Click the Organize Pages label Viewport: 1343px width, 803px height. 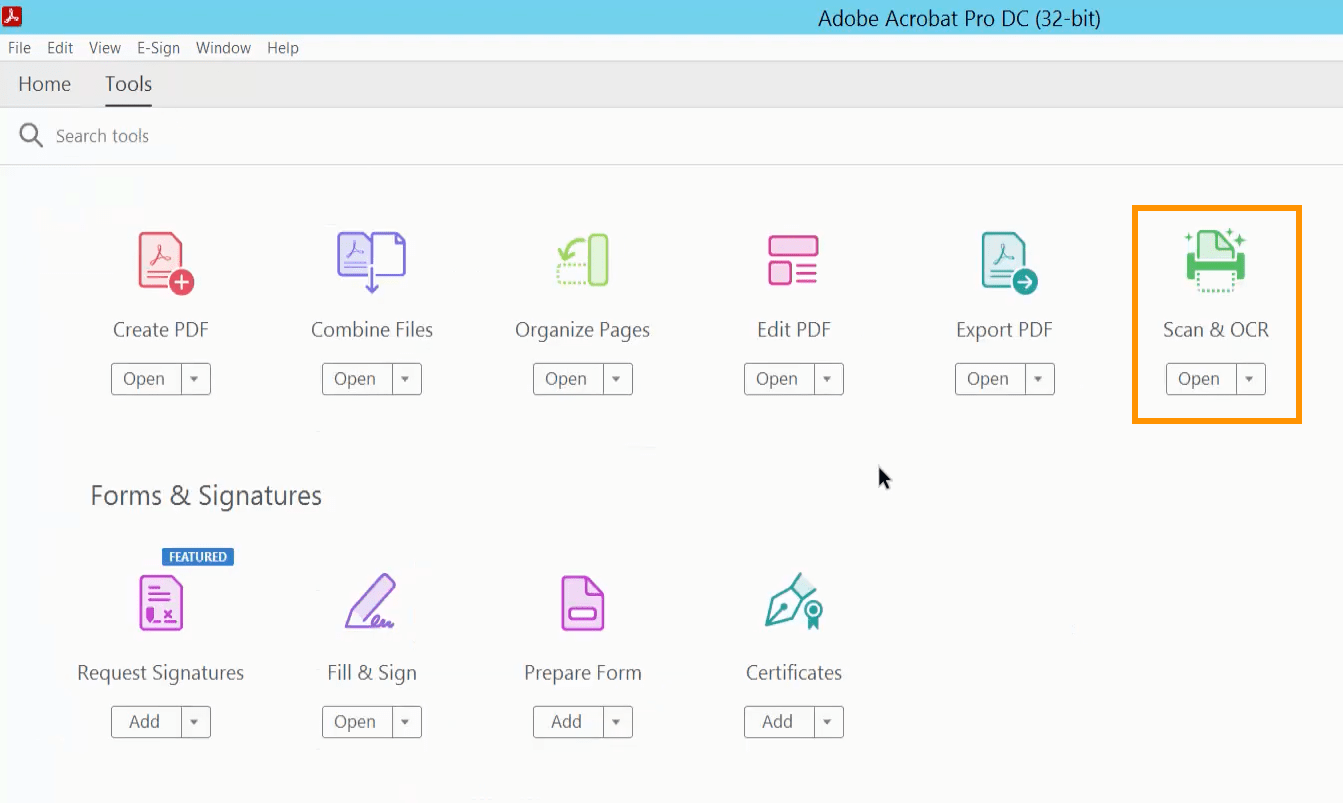583,330
